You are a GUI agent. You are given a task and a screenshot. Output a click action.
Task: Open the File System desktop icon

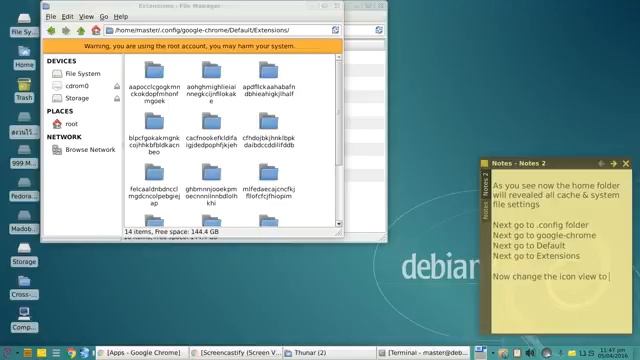click(x=24, y=24)
